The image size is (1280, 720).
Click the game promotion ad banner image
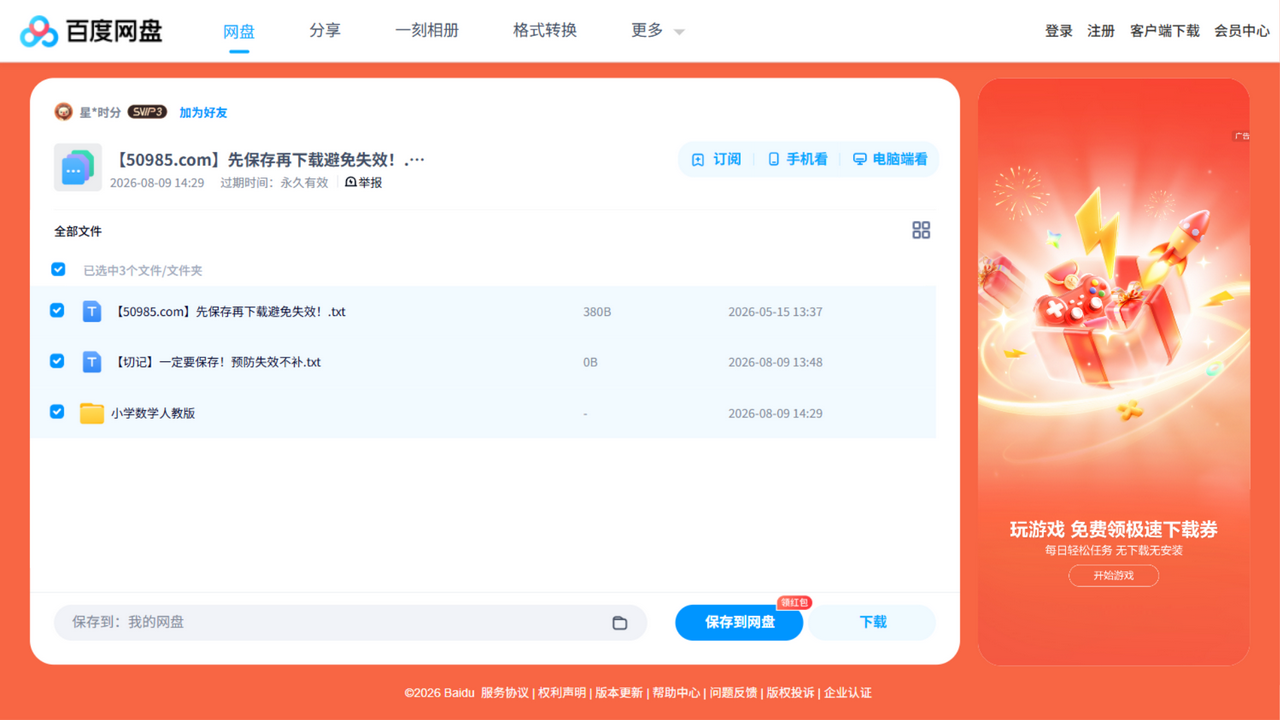click(1114, 372)
